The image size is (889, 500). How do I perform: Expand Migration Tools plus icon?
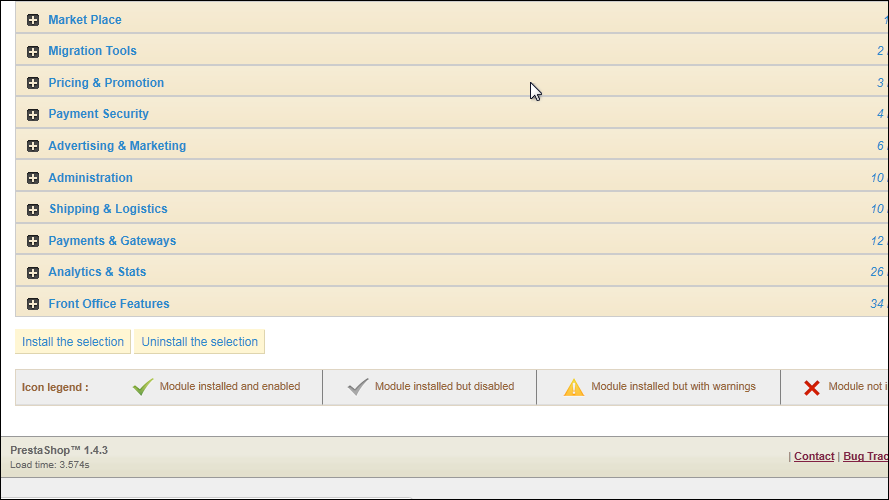click(x=33, y=51)
